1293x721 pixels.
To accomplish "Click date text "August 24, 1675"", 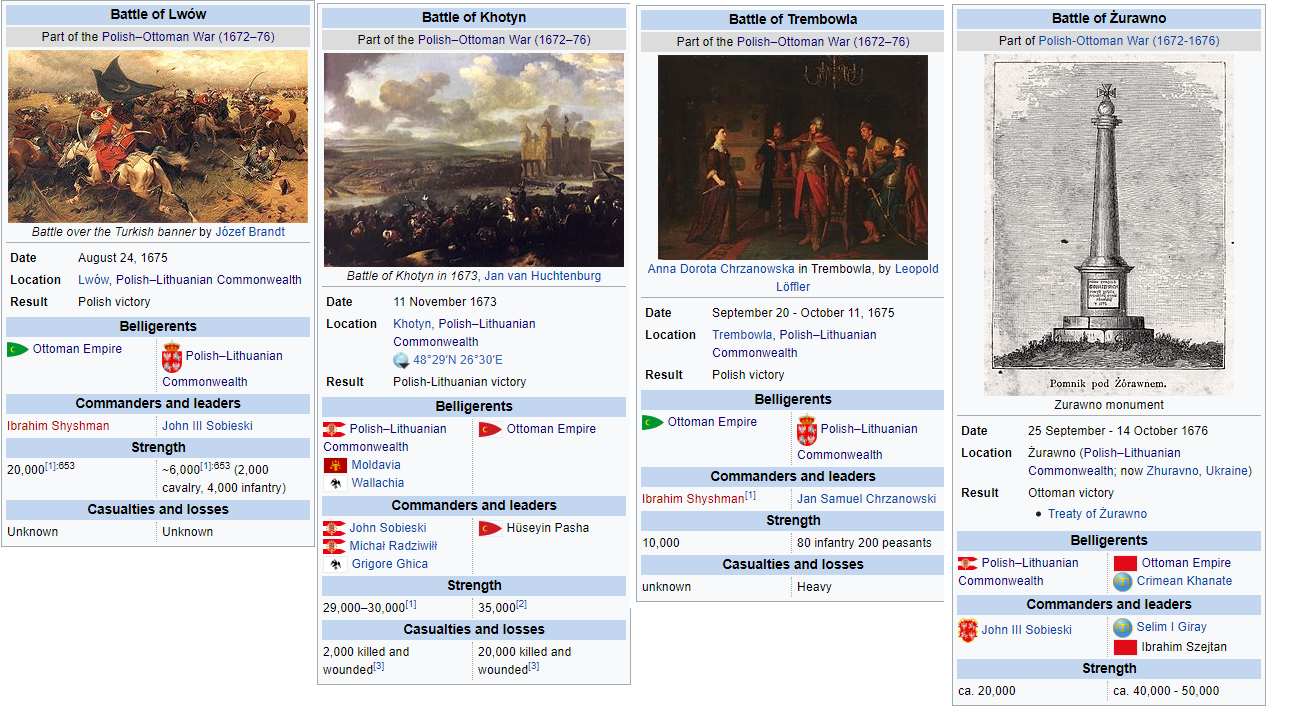I will (123, 258).
